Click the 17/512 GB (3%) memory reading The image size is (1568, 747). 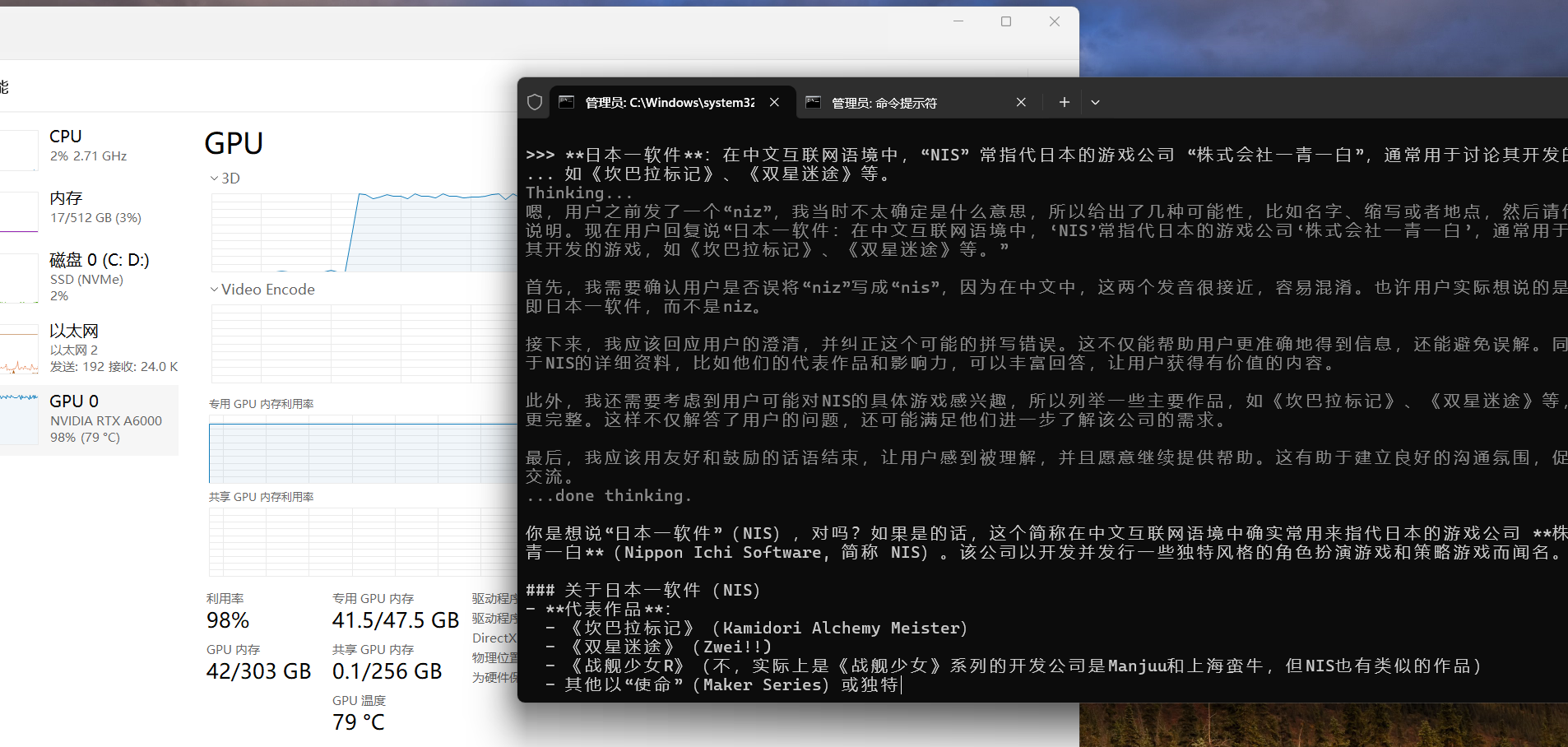95,218
